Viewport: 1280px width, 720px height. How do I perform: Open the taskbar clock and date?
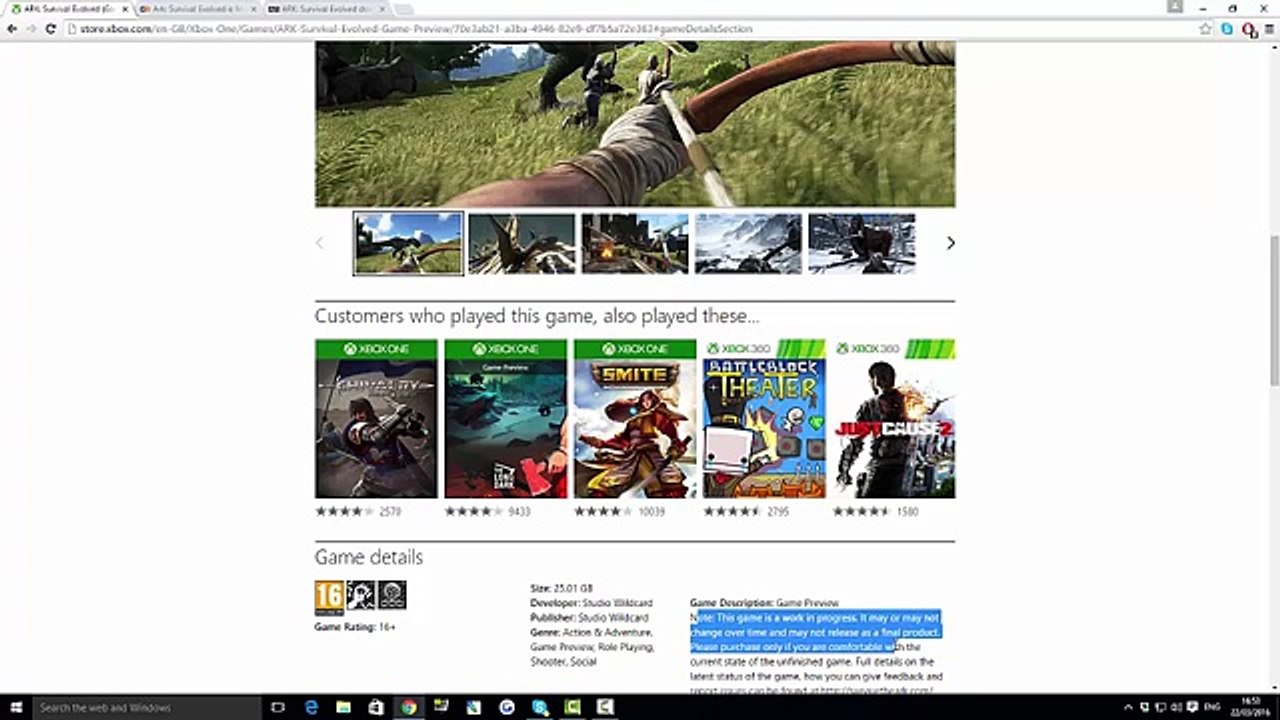pyautogui.click(x=1251, y=707)
